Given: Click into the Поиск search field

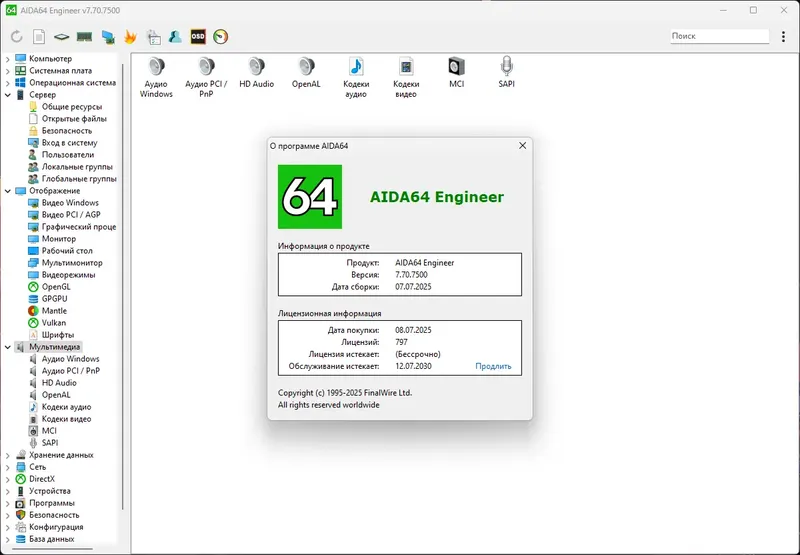Looking at the screenshot, I should 719,36.
